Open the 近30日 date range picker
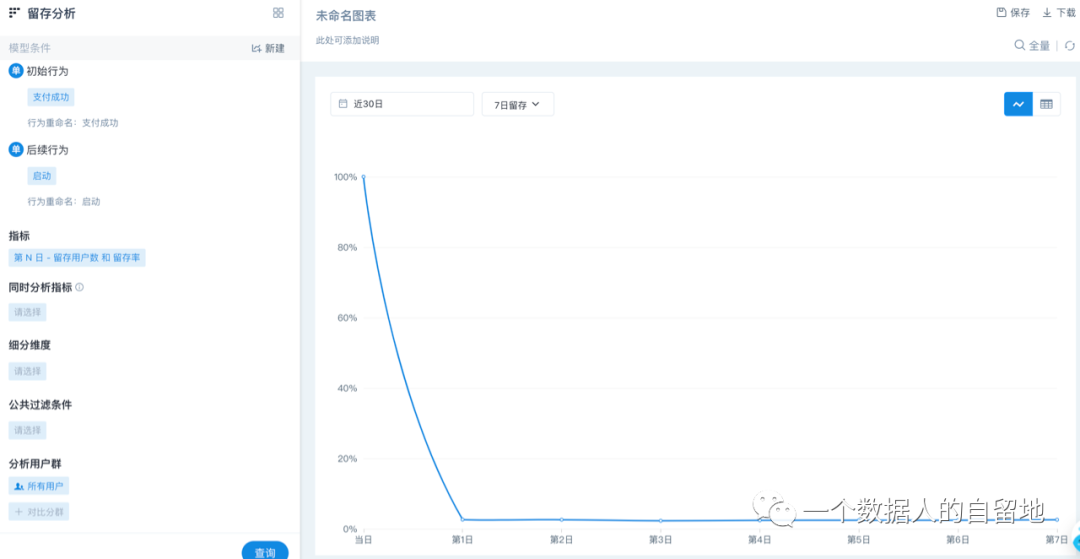The image size is (1080, 559). click(402, 104)
